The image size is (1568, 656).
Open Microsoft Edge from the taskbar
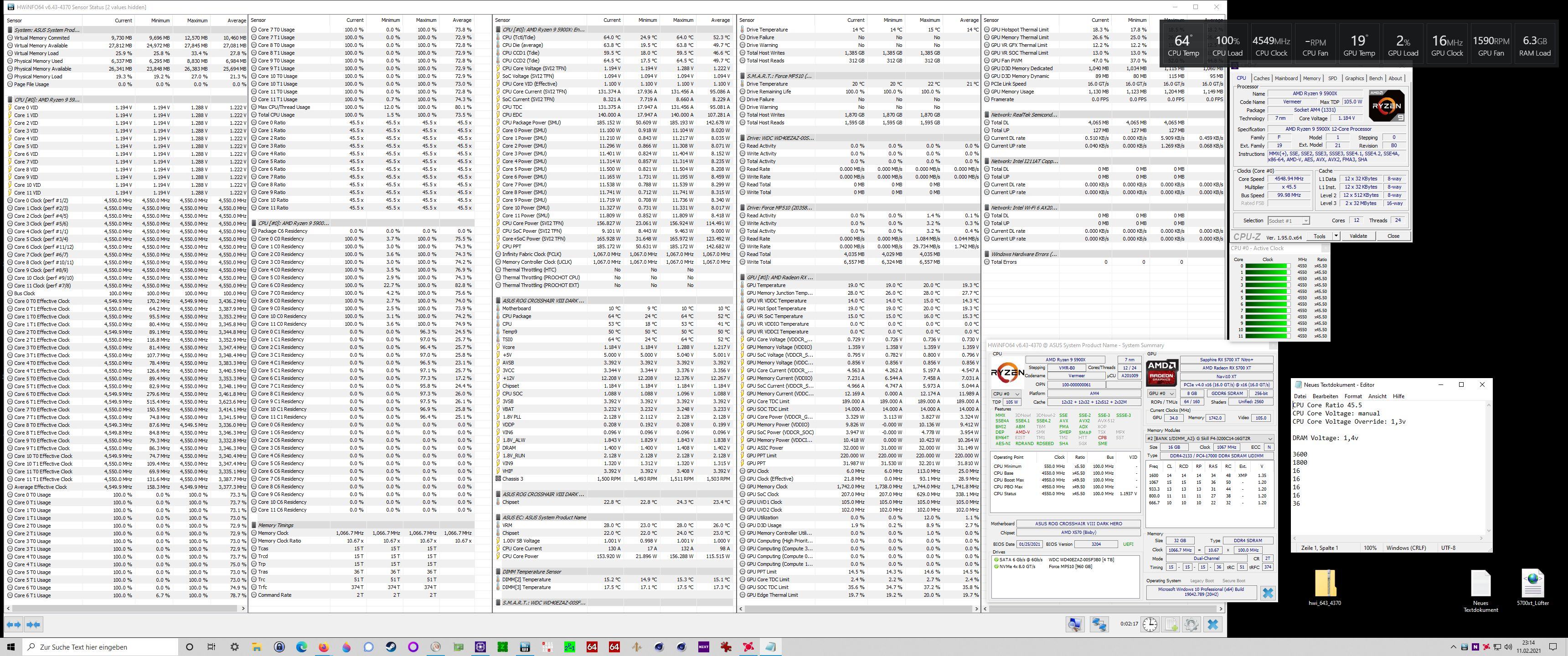(x=301, y=647)
